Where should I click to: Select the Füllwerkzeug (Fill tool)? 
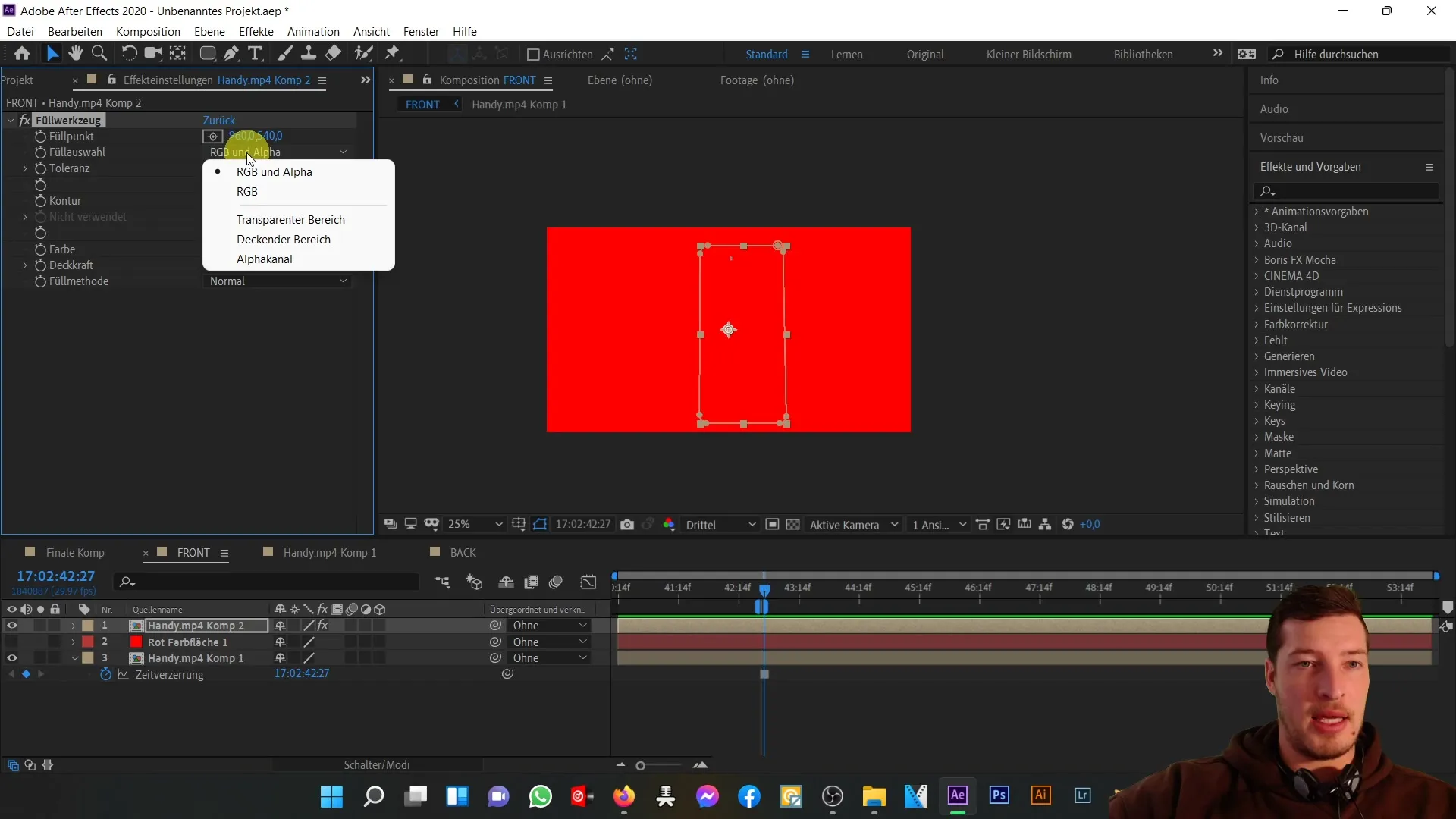pyautogui.click(x=68, y=119)
